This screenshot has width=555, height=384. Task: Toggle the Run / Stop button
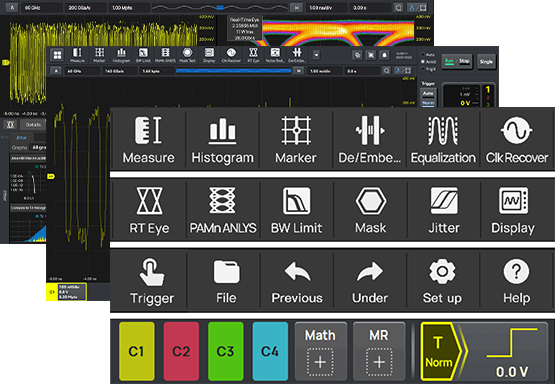tap(457, 62)
